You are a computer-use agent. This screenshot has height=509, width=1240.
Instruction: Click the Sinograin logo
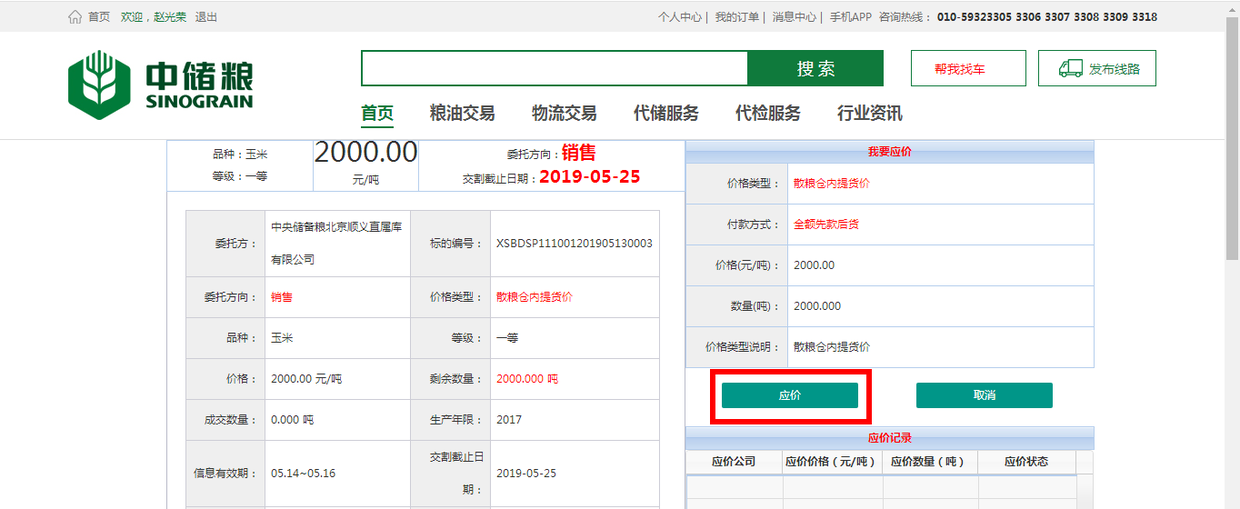(x=160, y=85)
